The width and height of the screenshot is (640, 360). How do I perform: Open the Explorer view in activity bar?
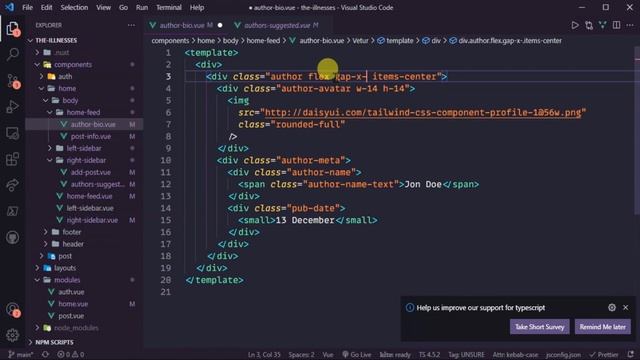13,29
